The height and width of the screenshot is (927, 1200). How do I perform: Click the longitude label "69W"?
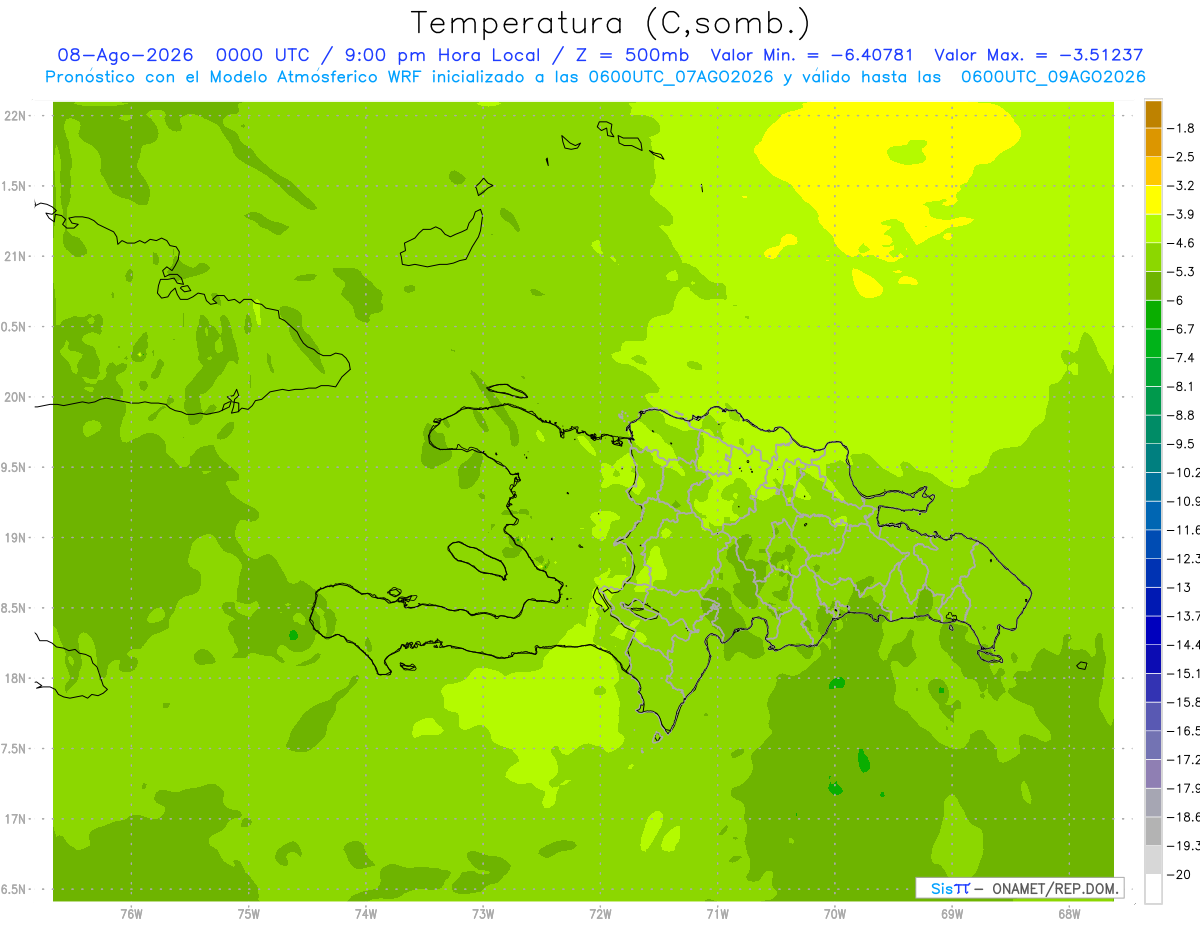[x=952, y=914]
